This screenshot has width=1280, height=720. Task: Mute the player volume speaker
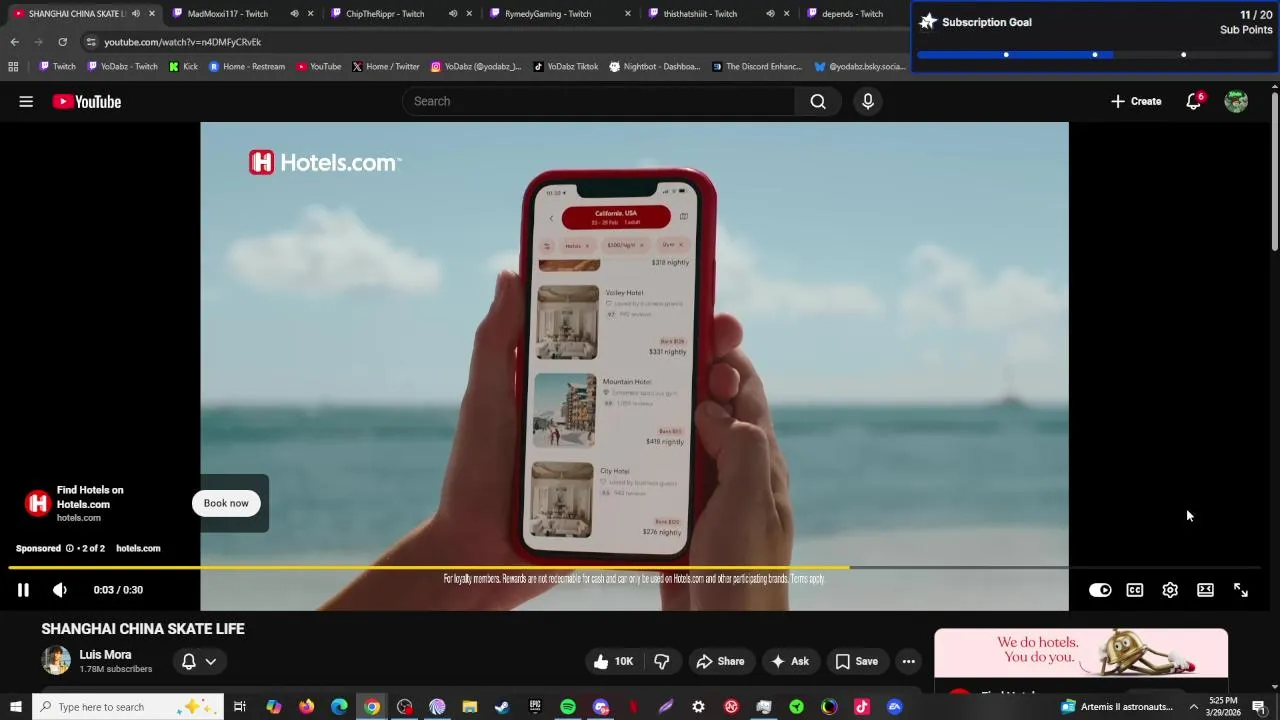pyautogui.click(x=60, y=590)
